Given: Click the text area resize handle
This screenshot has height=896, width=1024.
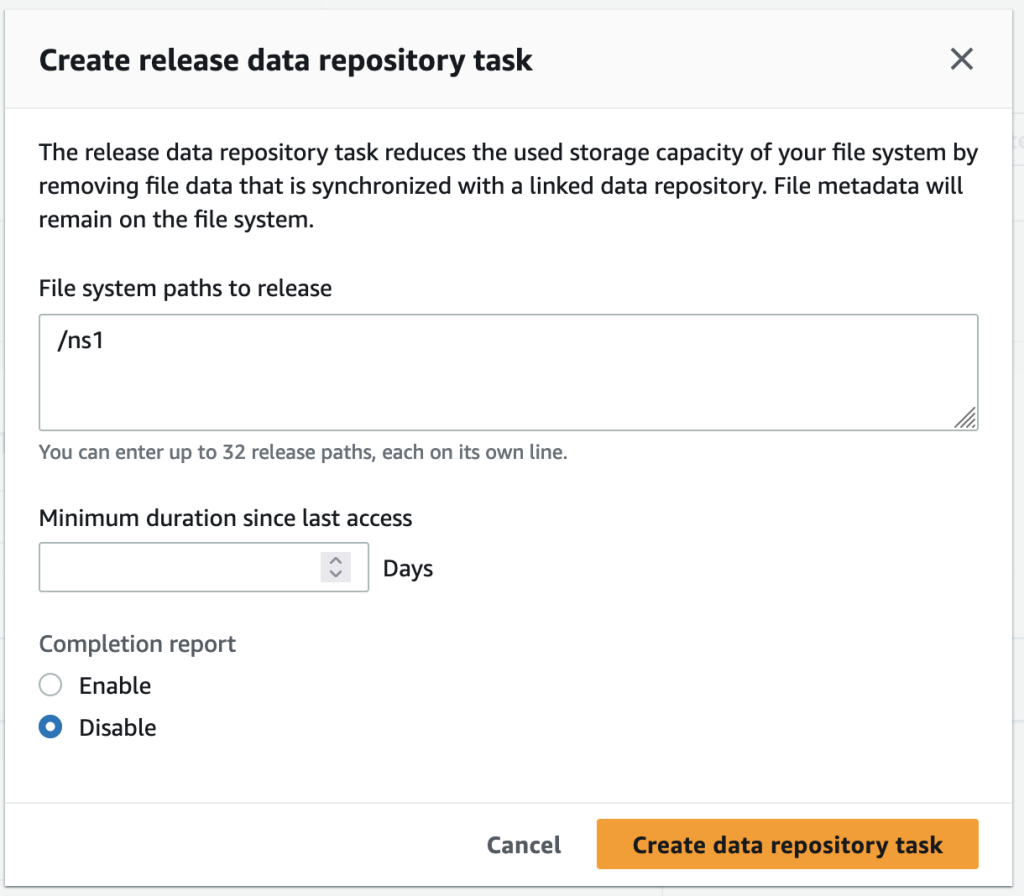Looking at the screenshot, I should 965,418.
